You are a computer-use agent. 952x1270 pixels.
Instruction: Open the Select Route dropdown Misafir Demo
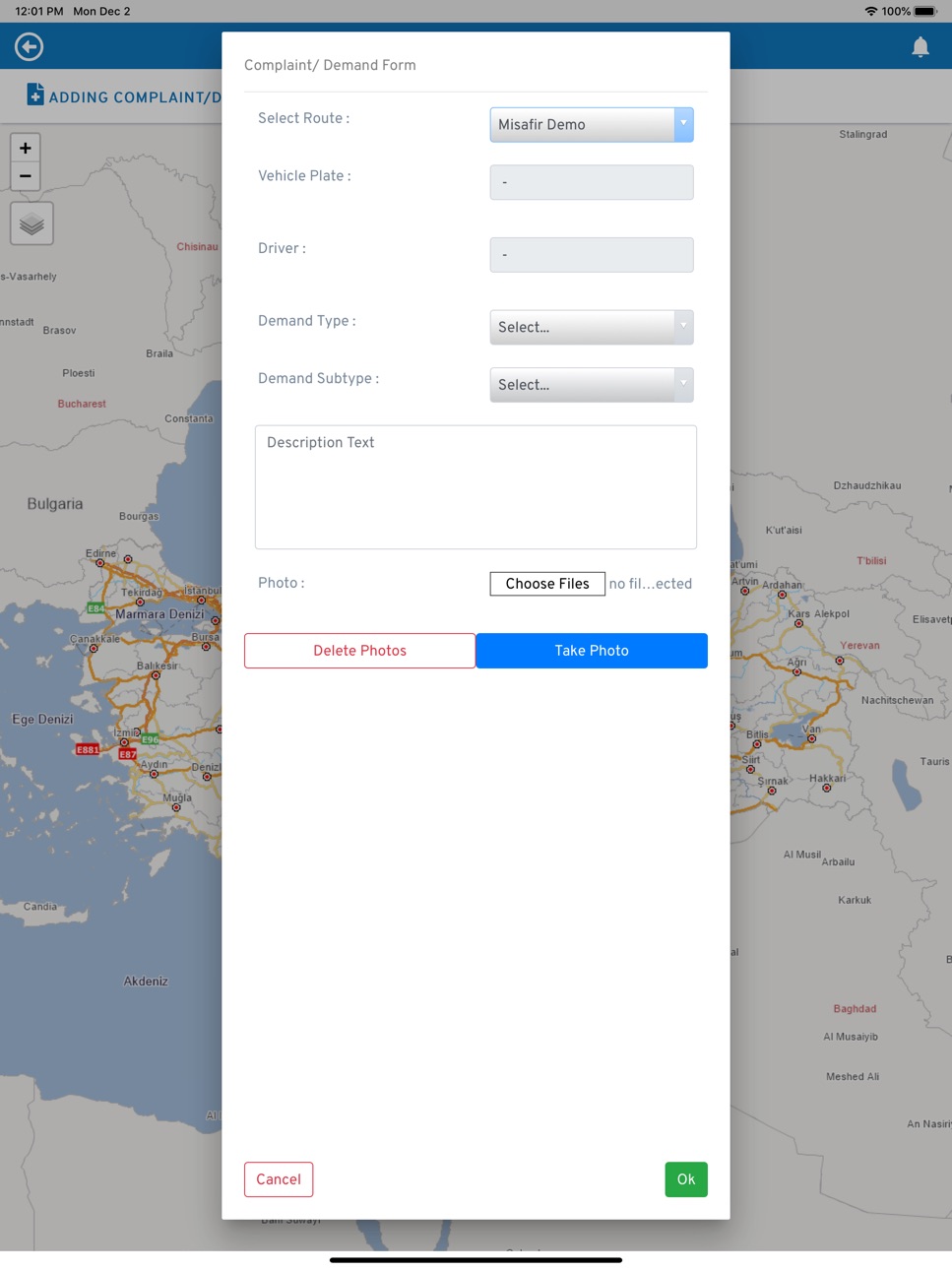click(592, 124)
